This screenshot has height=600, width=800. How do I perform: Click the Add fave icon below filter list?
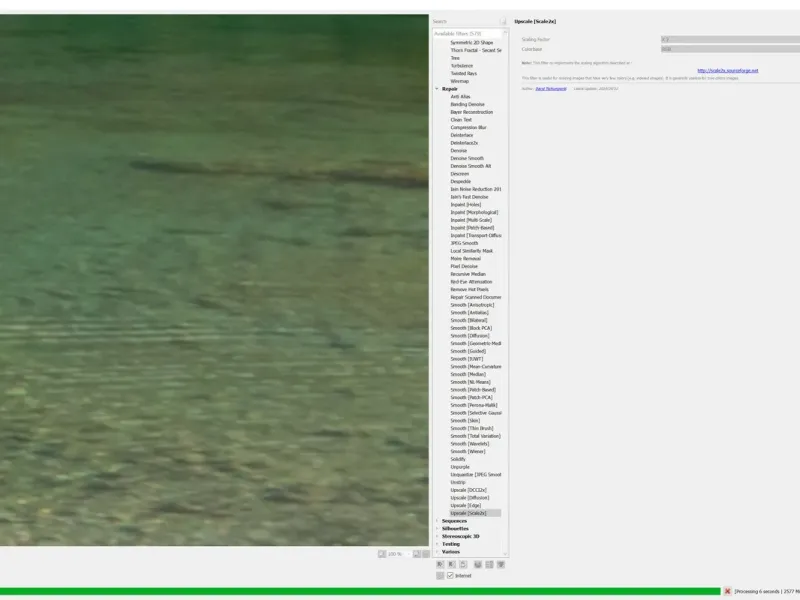point(440,564)
